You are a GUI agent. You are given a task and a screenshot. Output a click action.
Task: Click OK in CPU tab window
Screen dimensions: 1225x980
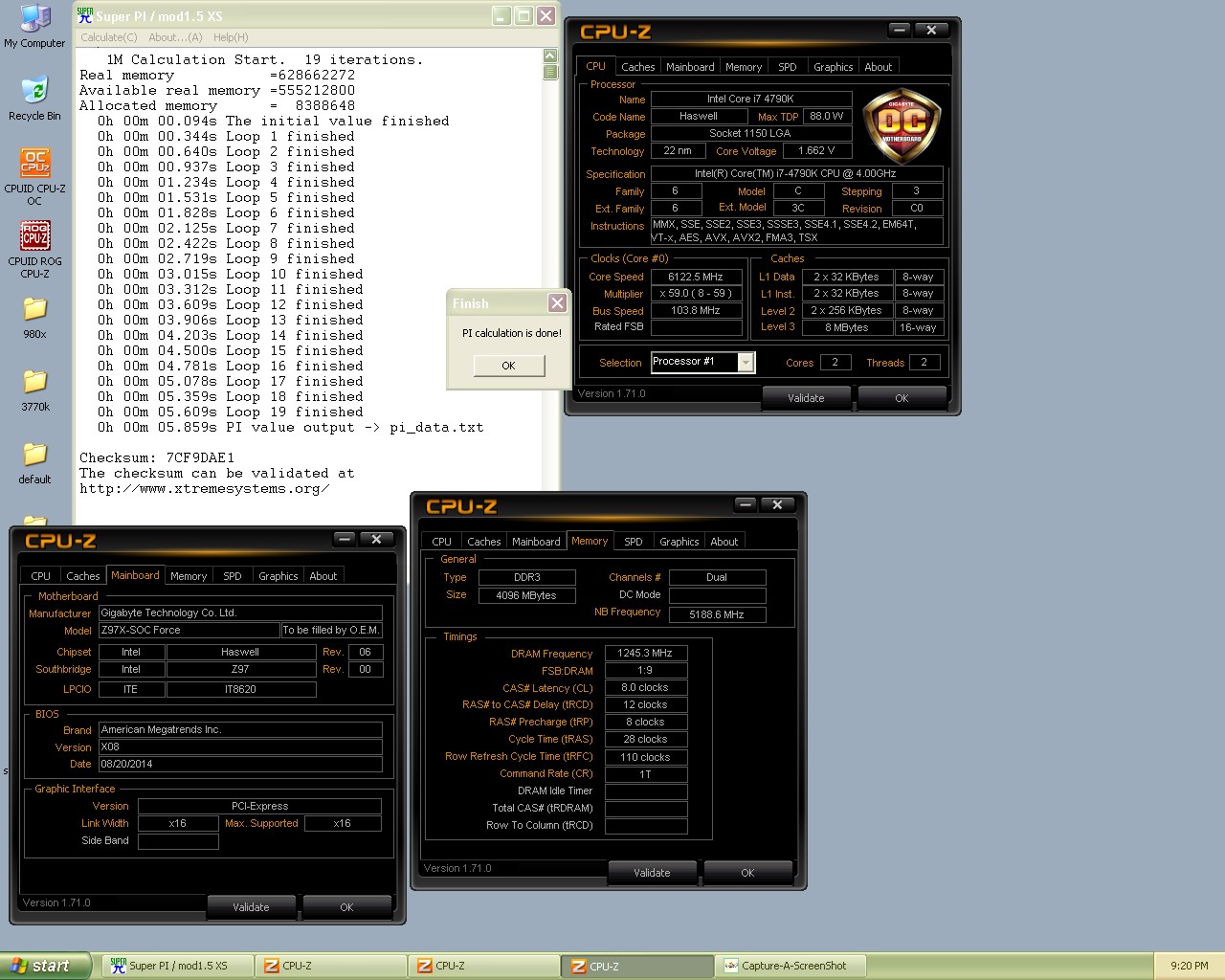(x=902, y=398)
